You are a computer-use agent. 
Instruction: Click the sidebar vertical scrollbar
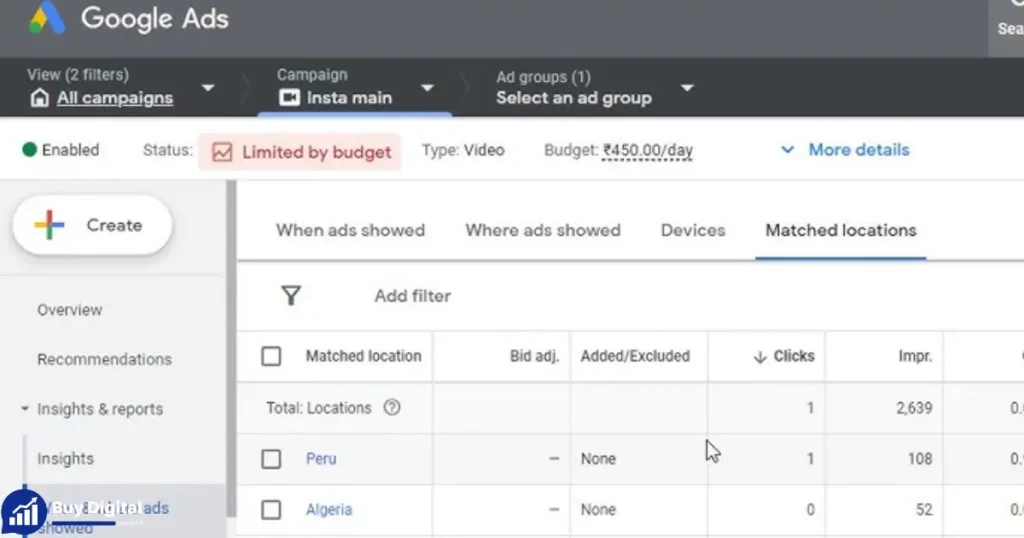(231, 349)
